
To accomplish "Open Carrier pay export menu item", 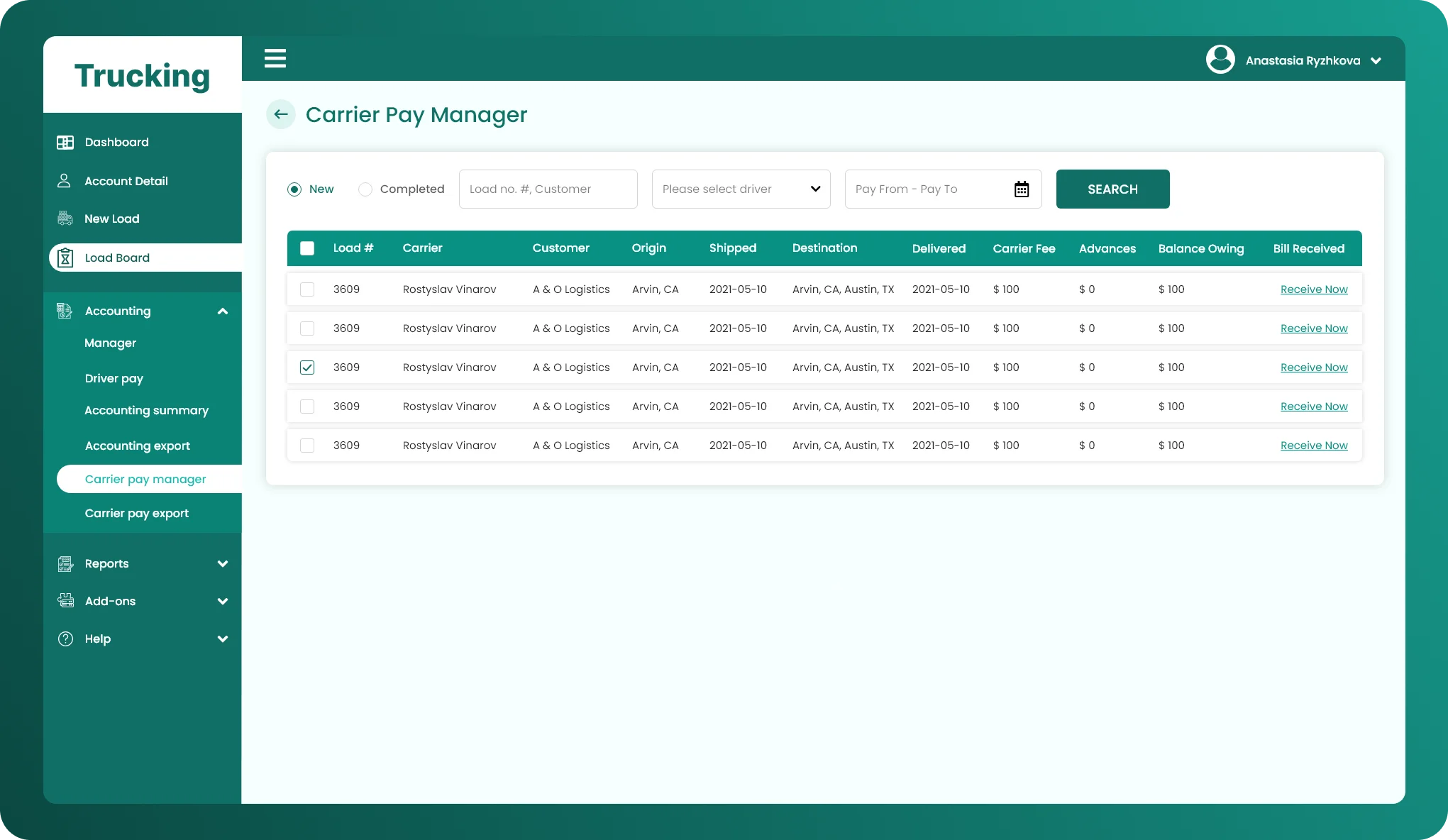I will [x=136, y=513].
